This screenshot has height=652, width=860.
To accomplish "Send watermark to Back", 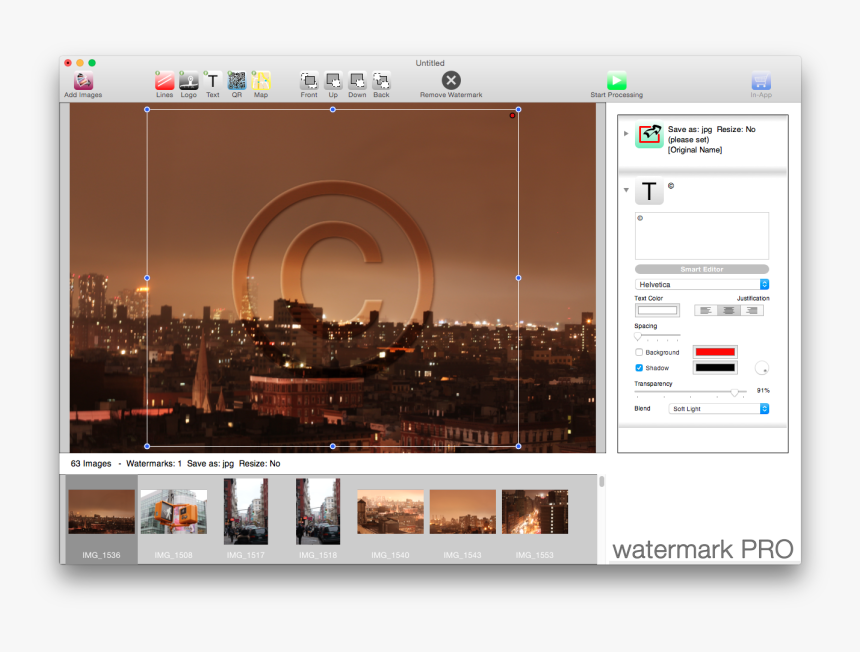I will point(381,81).
